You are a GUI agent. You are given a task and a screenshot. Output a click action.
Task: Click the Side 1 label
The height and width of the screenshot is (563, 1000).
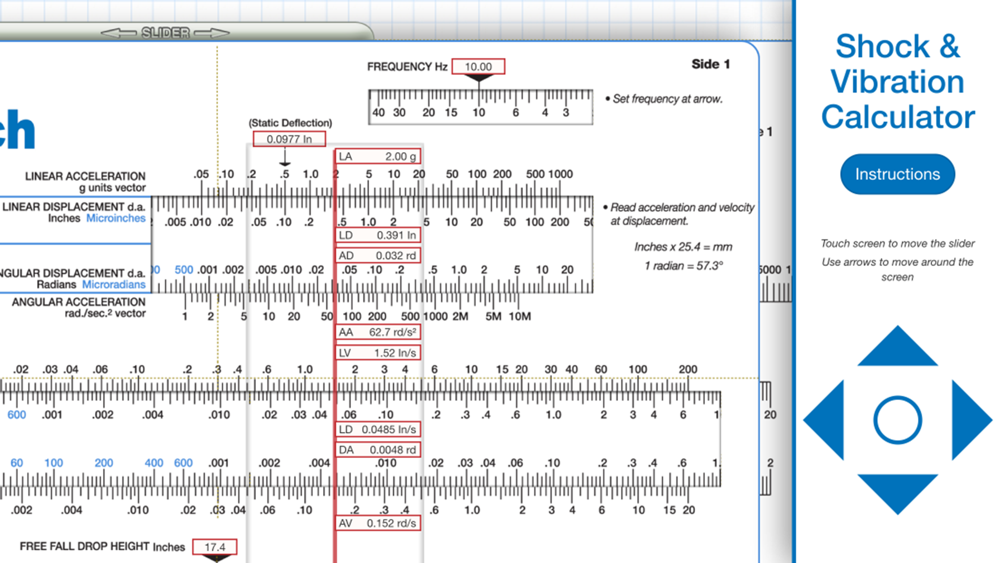coord(710,64)
